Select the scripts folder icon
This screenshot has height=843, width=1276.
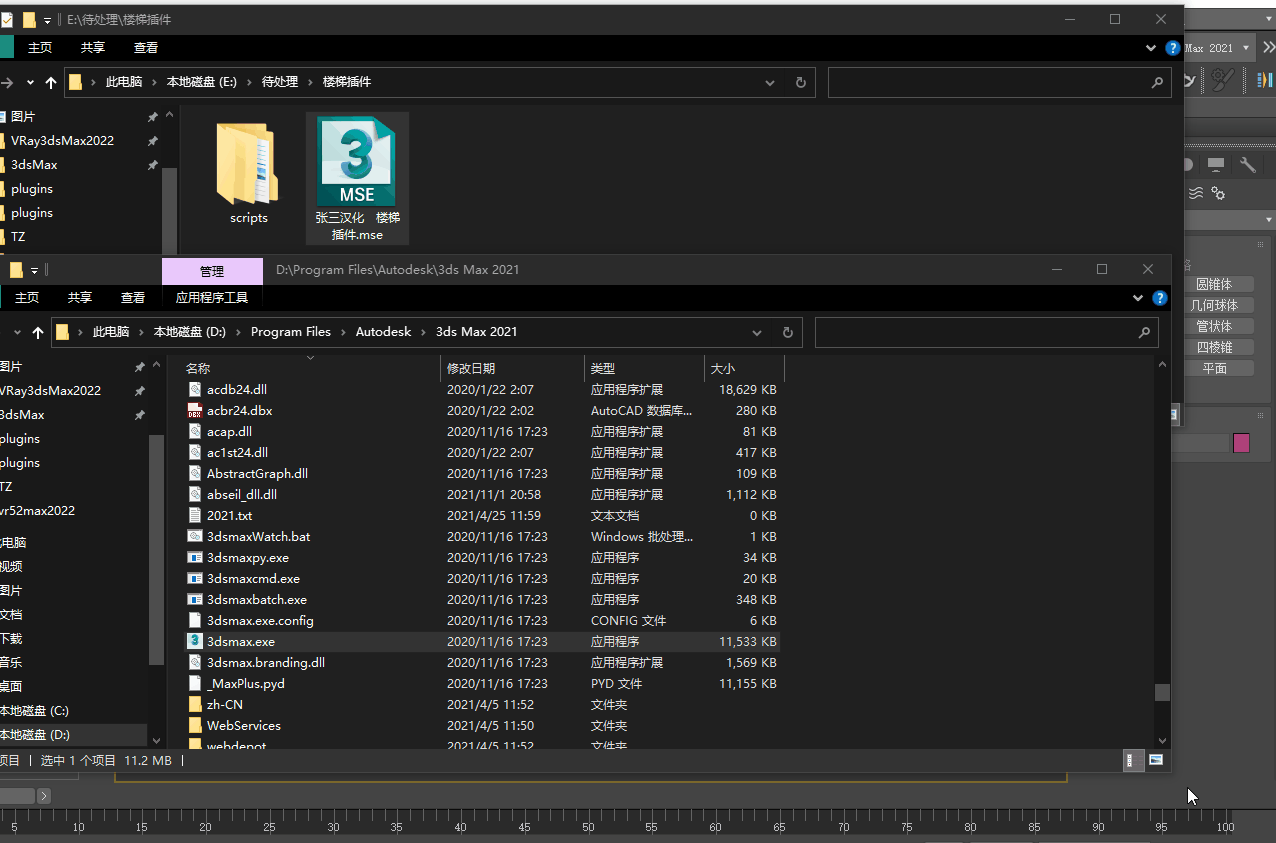[x=248, y=163]
